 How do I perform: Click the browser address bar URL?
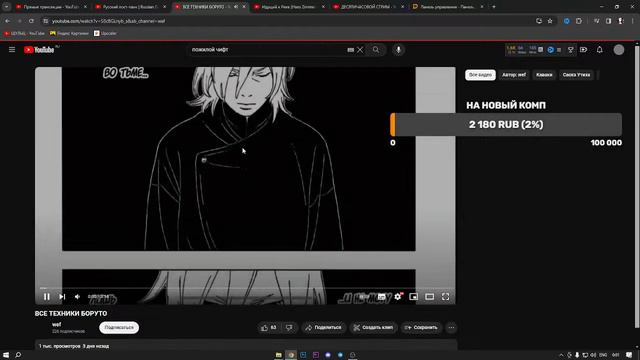[109, 21]
